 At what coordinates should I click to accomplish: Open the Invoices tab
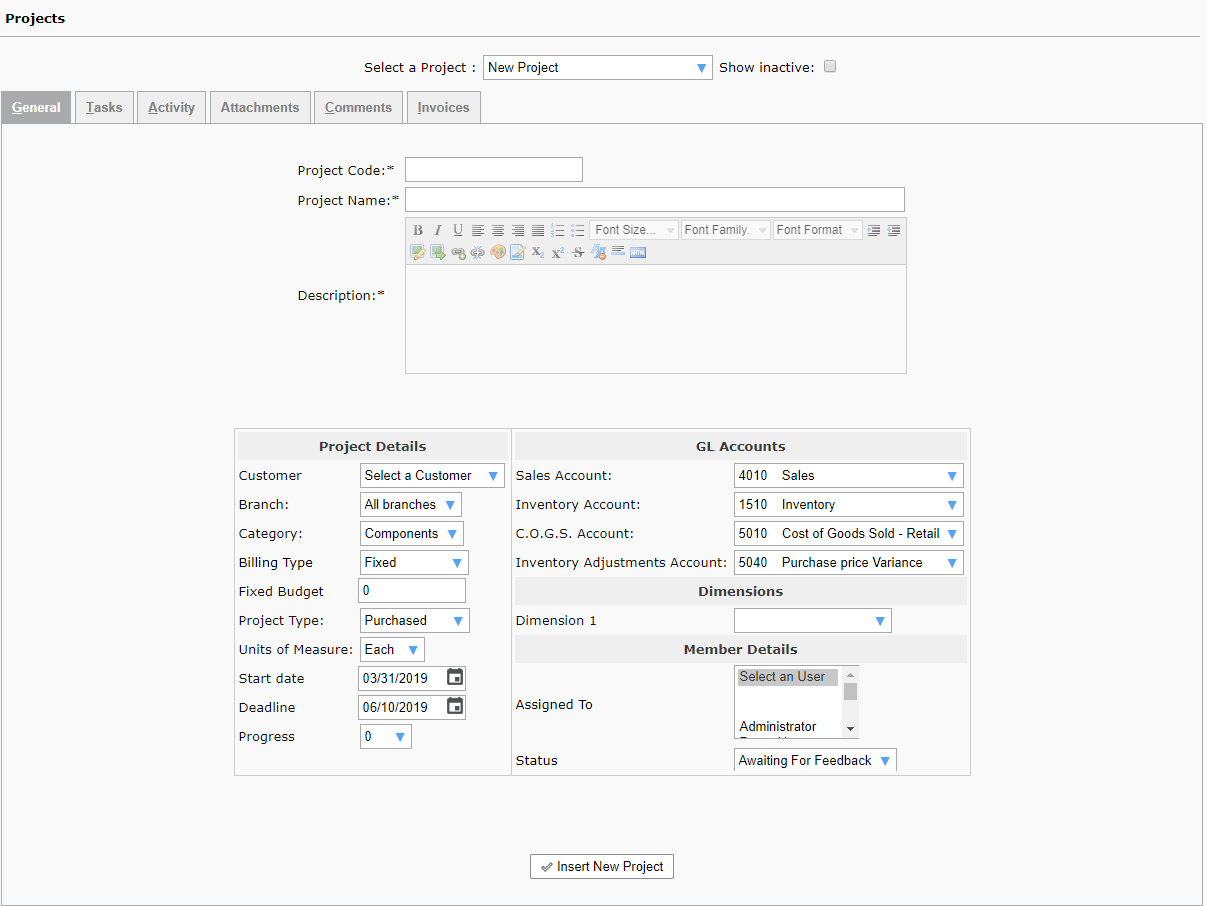point(443,108)
